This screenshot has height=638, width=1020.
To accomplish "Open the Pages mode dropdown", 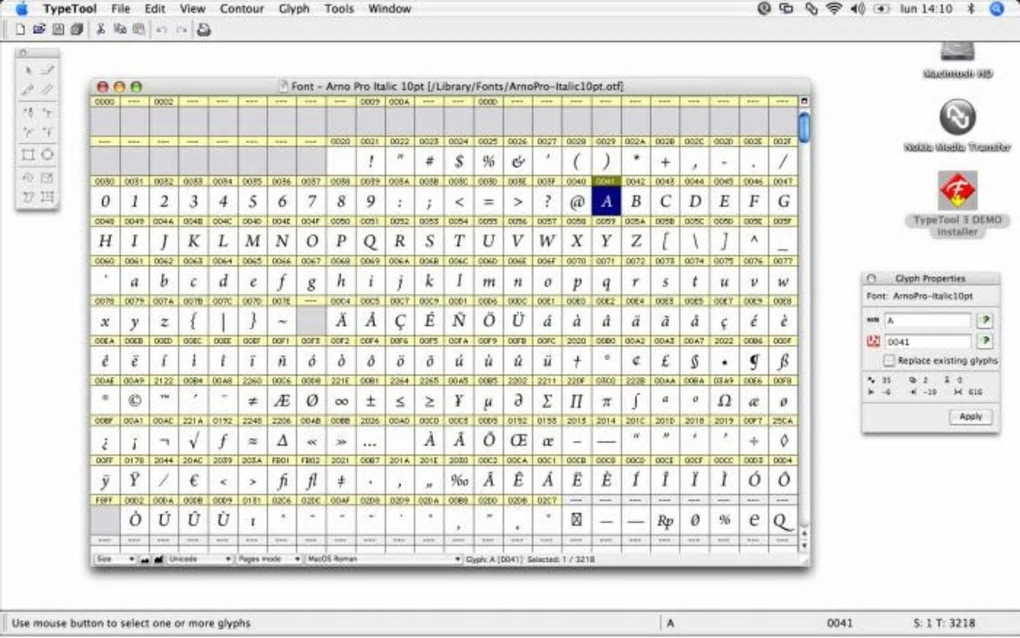I will click(x=268, y=559).
